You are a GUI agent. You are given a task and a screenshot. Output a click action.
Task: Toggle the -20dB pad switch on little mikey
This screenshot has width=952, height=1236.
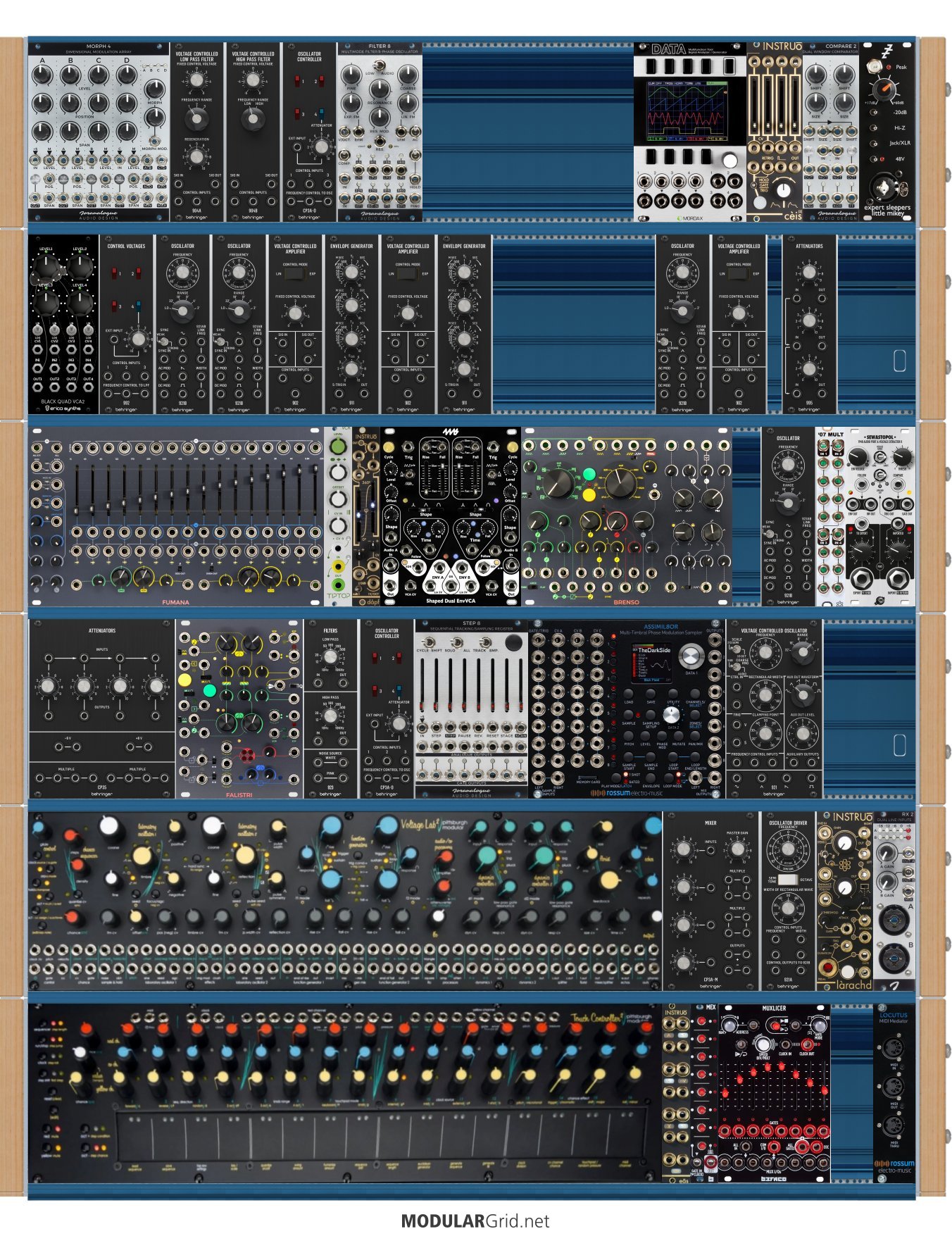point(874,113)
